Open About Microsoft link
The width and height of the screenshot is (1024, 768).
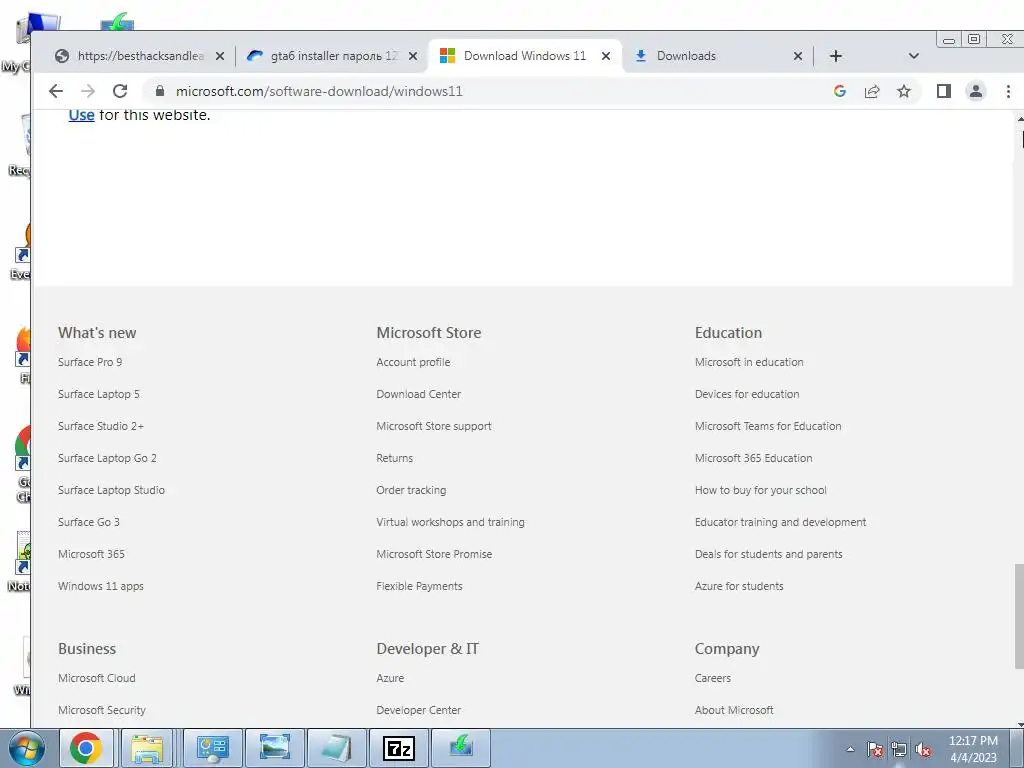coord(734,710)
